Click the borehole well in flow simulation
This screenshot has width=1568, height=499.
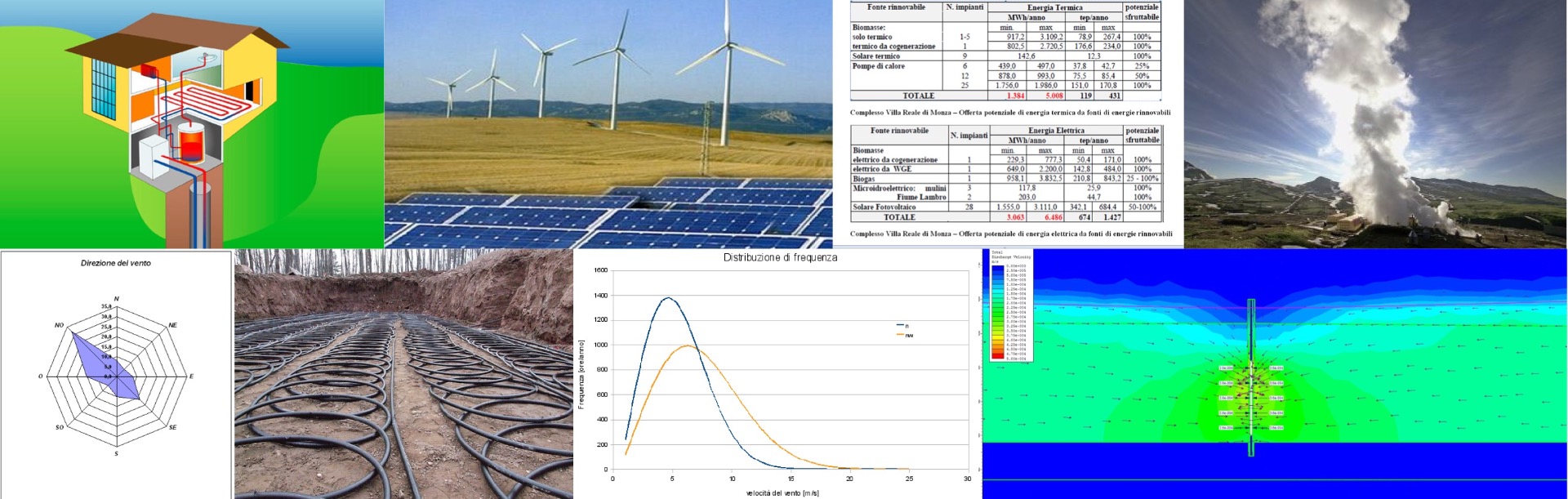[1250, 377]
